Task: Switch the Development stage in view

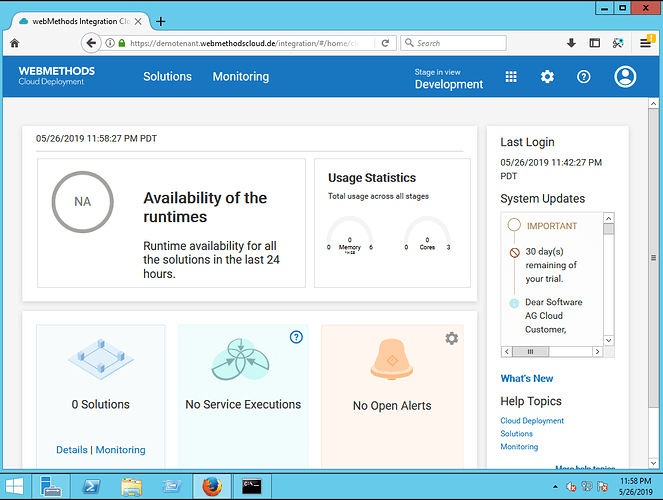Action: point(449,84)
